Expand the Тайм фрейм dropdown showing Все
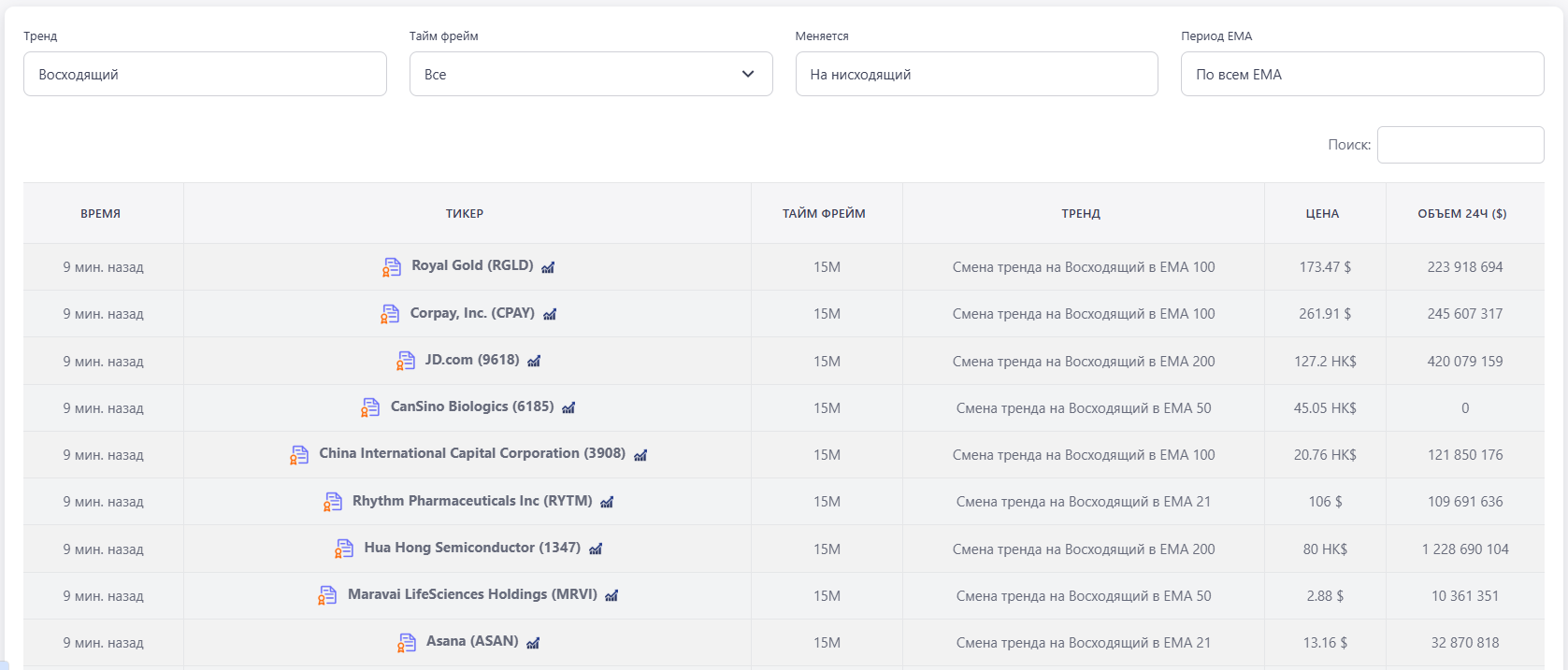Image resolution: width=1568 pixels, height=670 pixels. coord(590,74)
